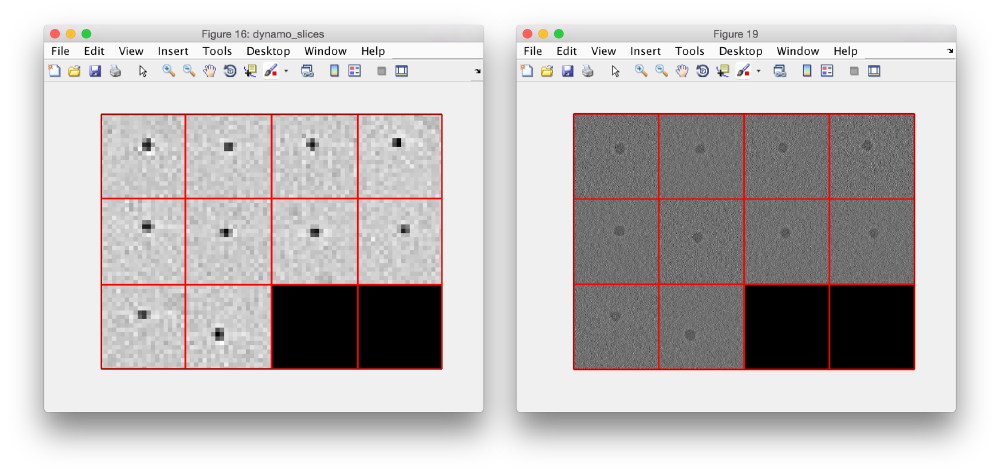Expand toolbar overflow arrow in Figure 16
1000x475 pixels.
(x=478, y=72)
